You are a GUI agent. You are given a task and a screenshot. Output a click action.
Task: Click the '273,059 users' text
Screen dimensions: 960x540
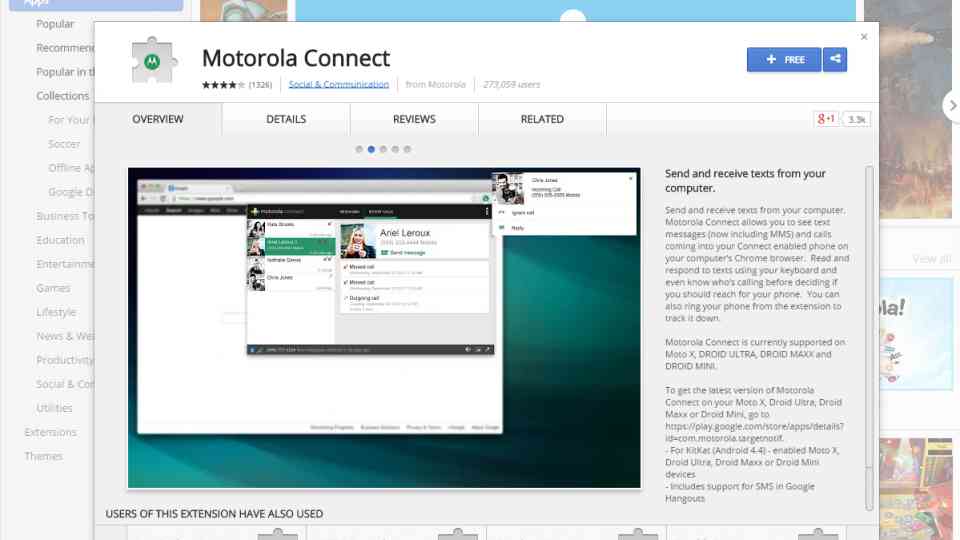(512, 84)
